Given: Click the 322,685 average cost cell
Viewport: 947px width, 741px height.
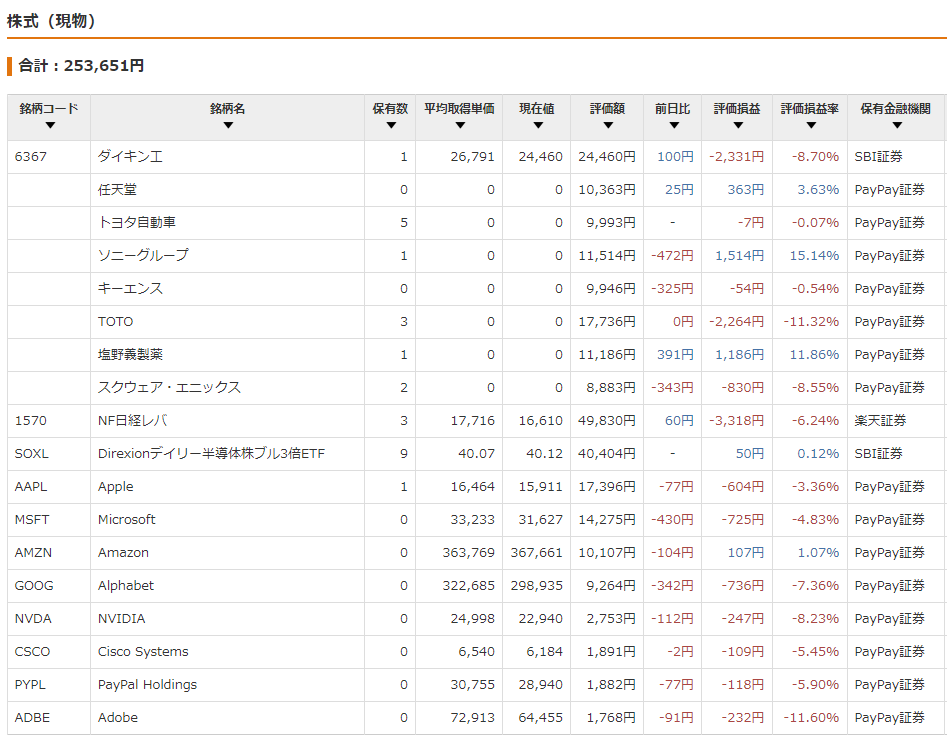Looking at the screenshot, I should [x=468, y=586].
